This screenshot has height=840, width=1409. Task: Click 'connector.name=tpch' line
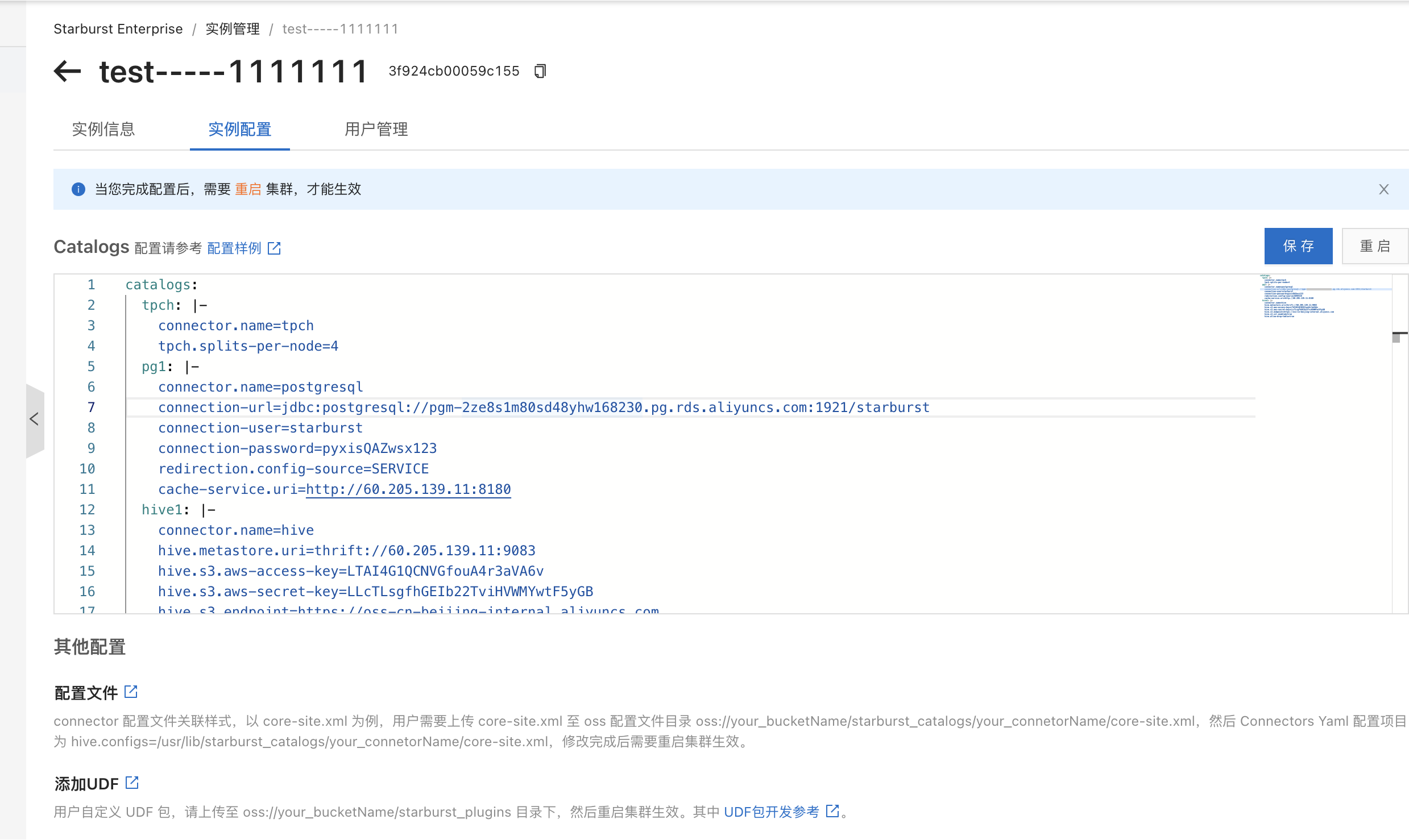coord(236,326)
